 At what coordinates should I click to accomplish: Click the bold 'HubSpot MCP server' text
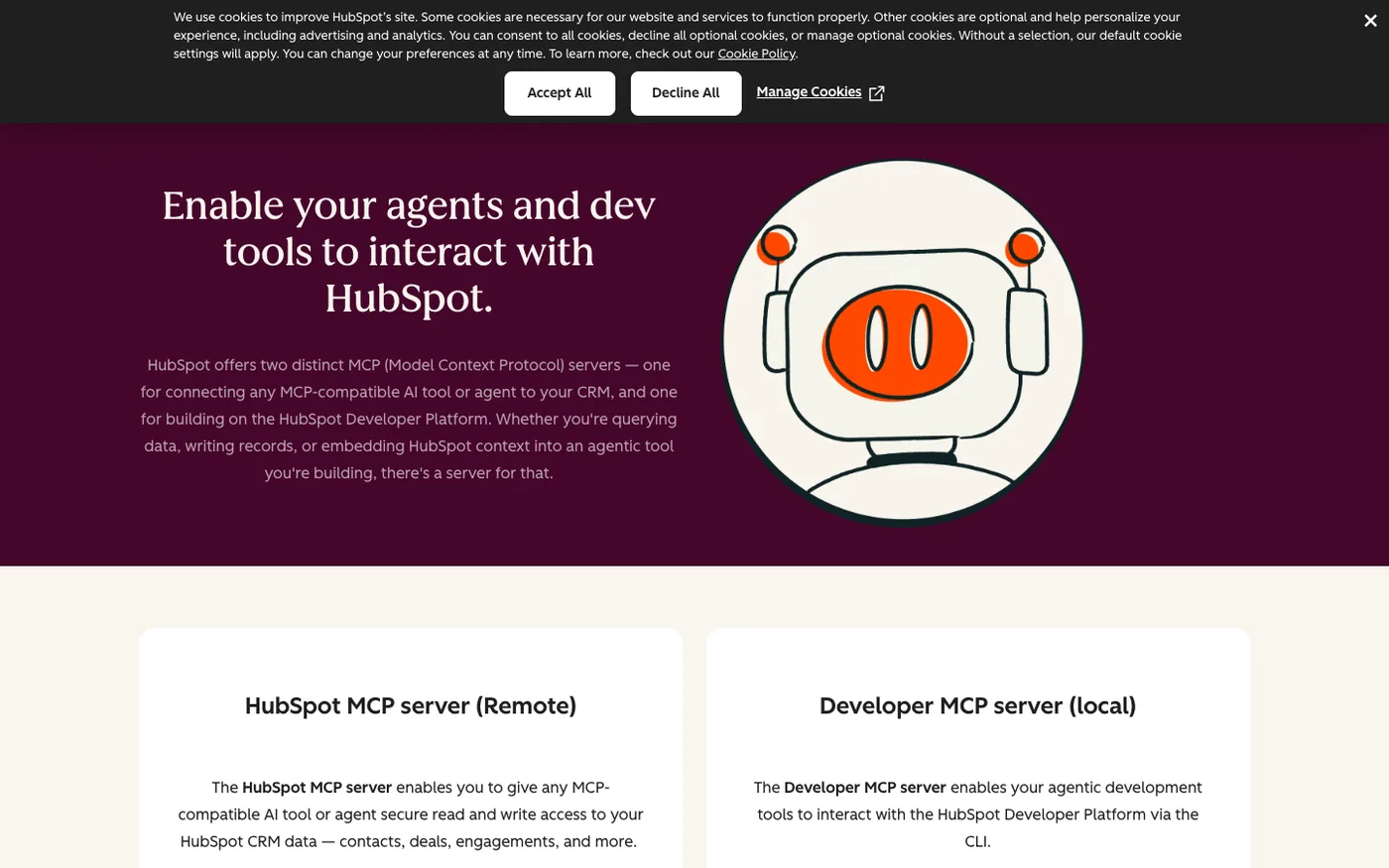[x=316, y=788]
